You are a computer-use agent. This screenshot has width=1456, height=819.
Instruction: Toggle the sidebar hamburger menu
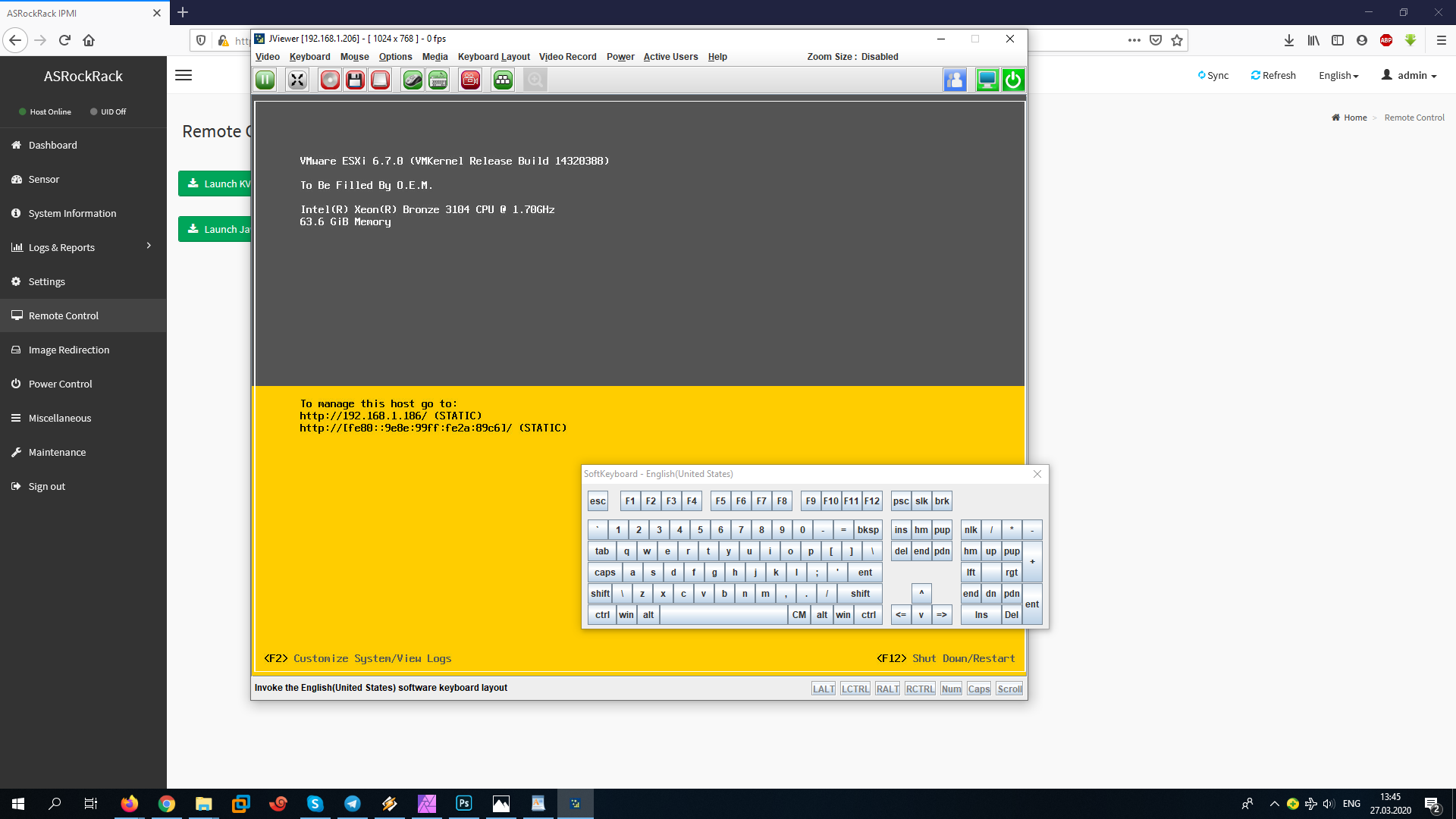click(184, 75)
